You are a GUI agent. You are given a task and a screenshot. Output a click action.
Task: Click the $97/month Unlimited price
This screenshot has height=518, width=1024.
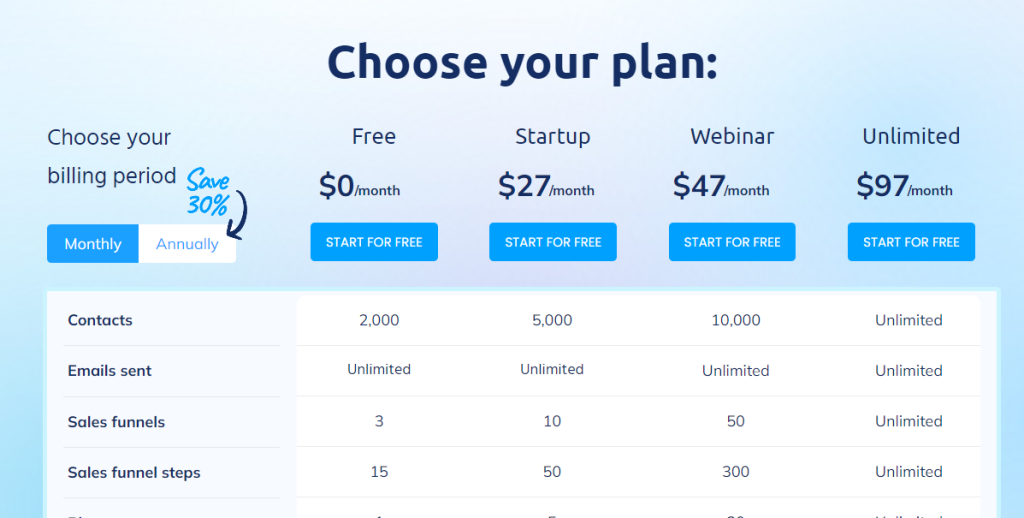904,186
